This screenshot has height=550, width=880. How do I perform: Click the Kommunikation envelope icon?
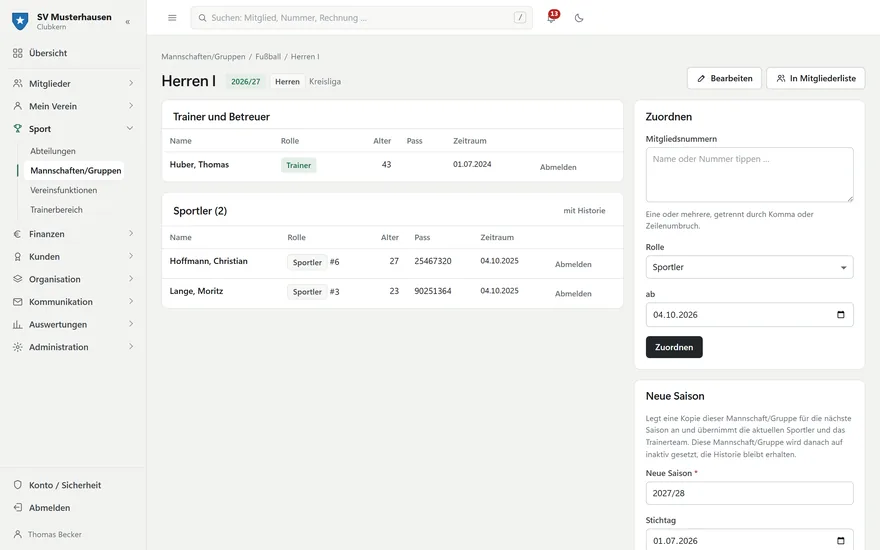[x=18, y=302]
